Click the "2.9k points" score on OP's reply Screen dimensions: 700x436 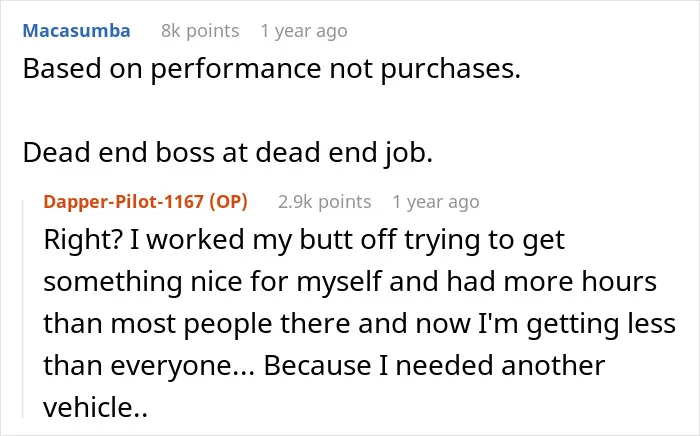(x=325, y=202)
